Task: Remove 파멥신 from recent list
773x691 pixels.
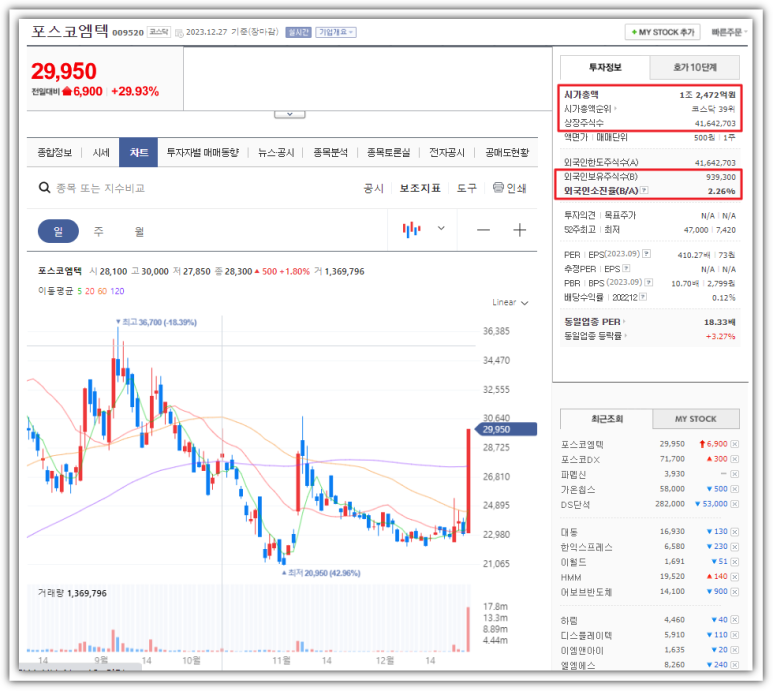Action: [x=735, y=474]
